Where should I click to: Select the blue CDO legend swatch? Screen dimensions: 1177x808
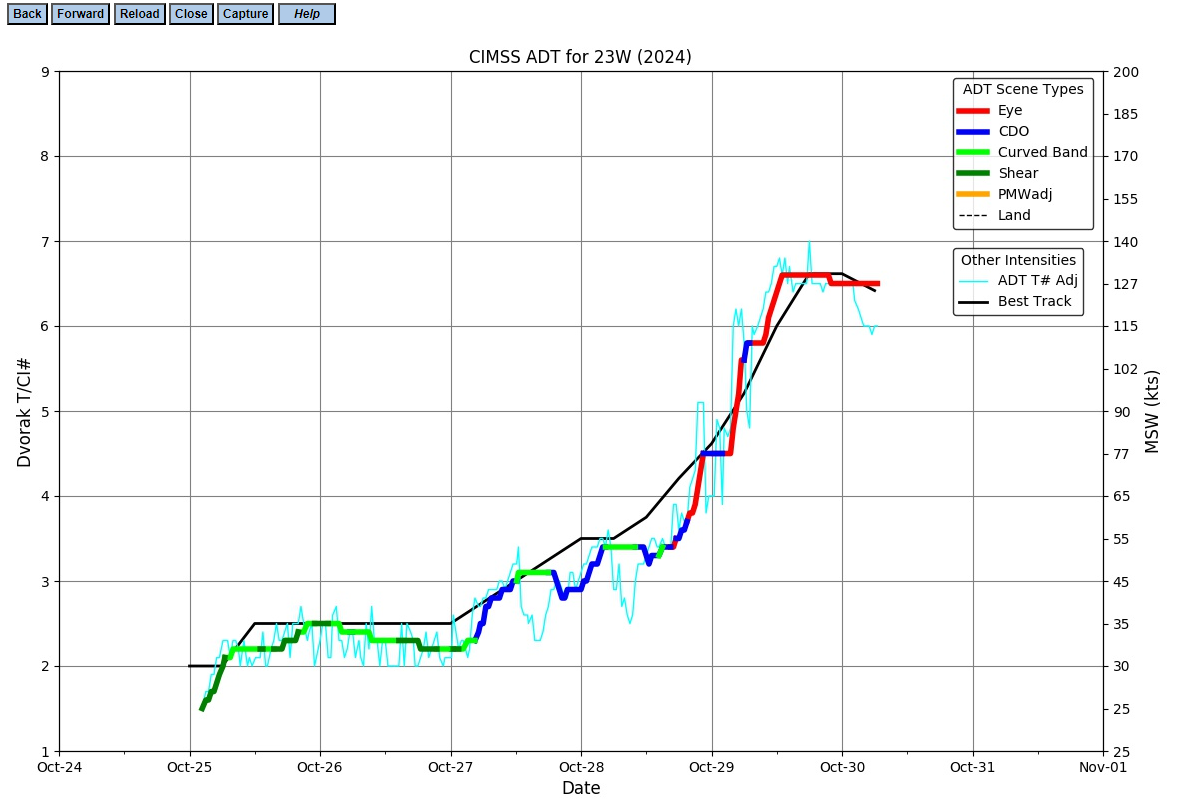coord(973,131)
